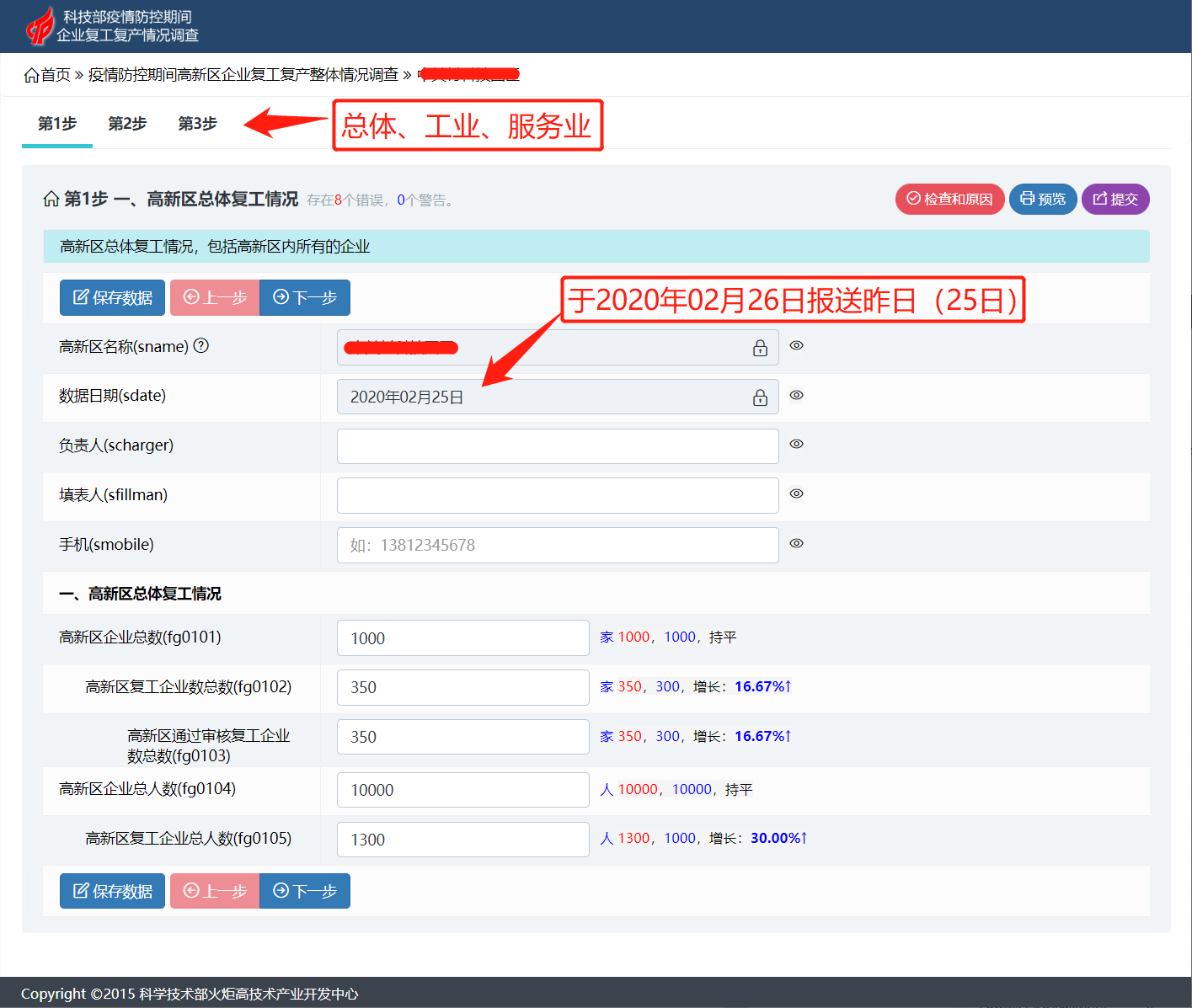Open the 疫情防控期间高新区企业复工复产整体情况调查 breadcrumb link
Screen dimensions: 1192x1008
click(x=243, y=75)
